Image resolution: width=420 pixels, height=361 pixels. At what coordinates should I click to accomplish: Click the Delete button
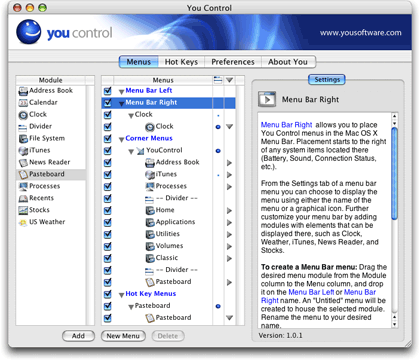tap(168, 336)
